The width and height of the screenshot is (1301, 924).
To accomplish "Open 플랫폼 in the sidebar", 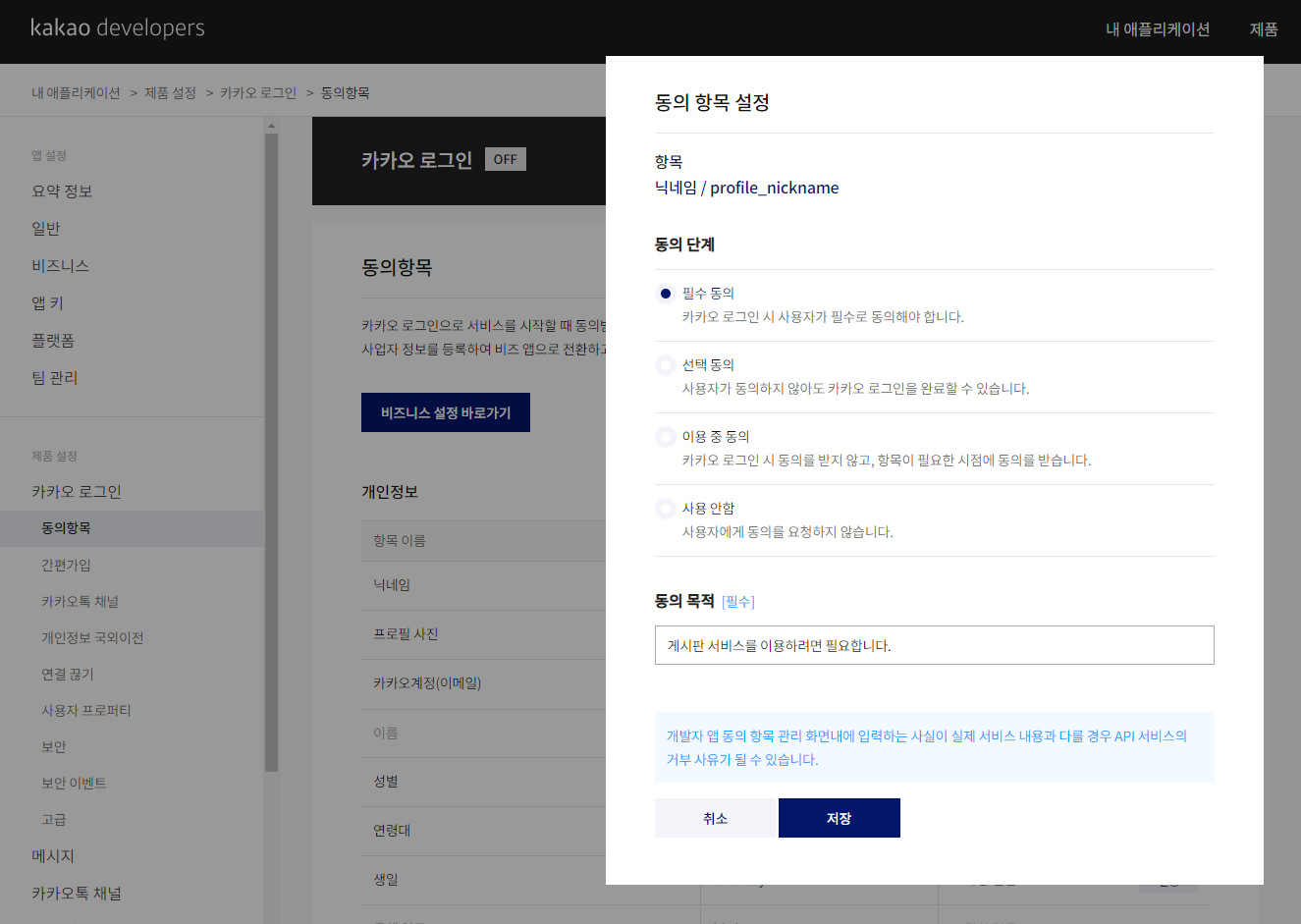I will (x=53, y=341).
